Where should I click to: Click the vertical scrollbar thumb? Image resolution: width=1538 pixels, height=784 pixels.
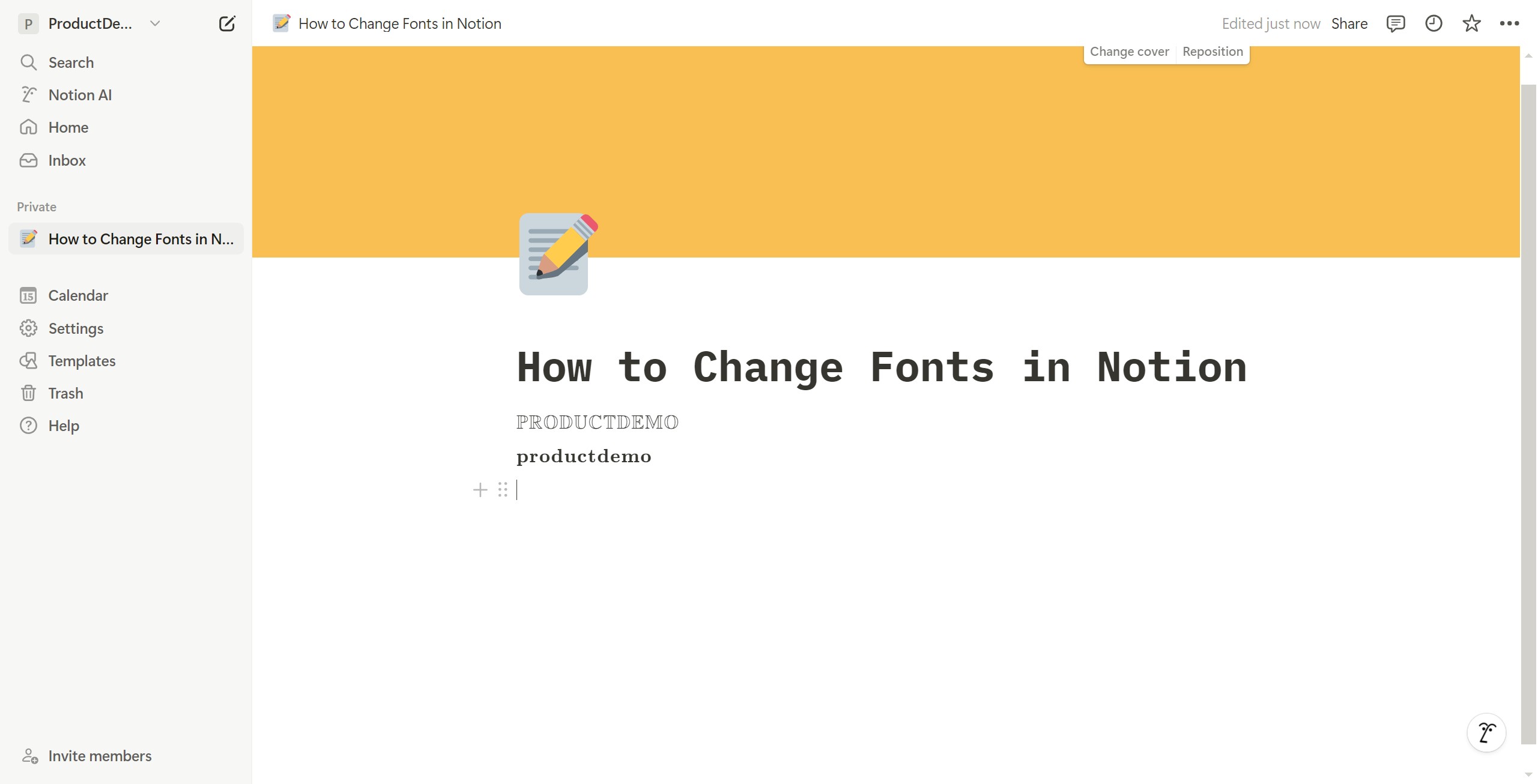[1528, 414]
